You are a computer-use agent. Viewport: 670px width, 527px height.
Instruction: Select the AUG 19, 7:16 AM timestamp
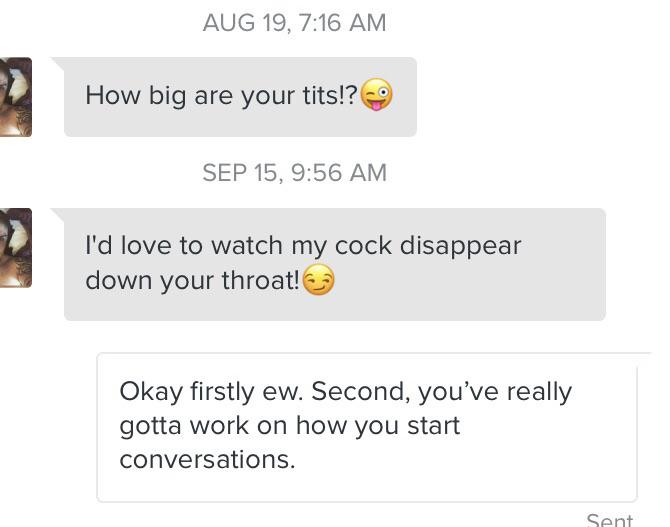(294, 23)
